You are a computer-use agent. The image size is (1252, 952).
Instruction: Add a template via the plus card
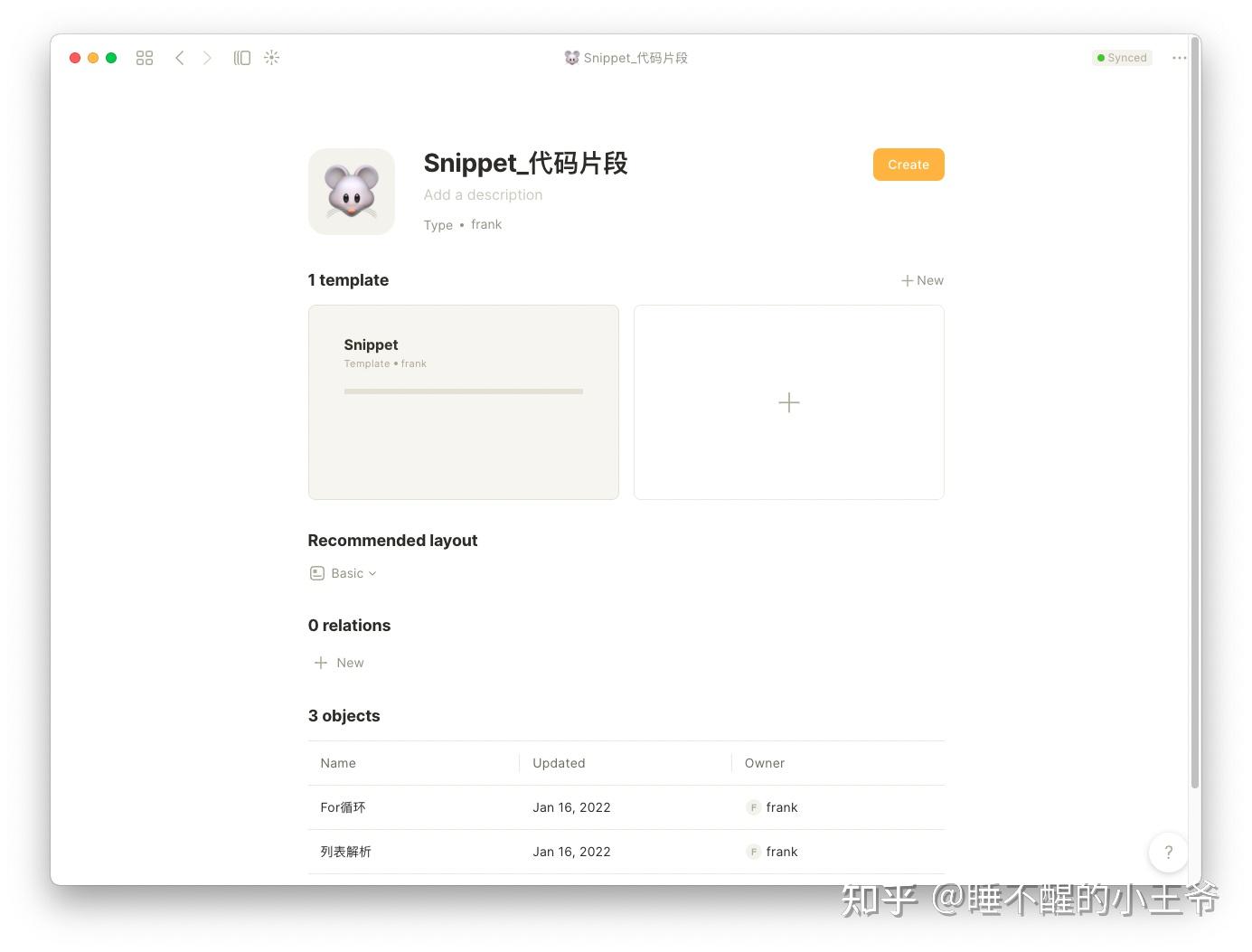[788, 402]
